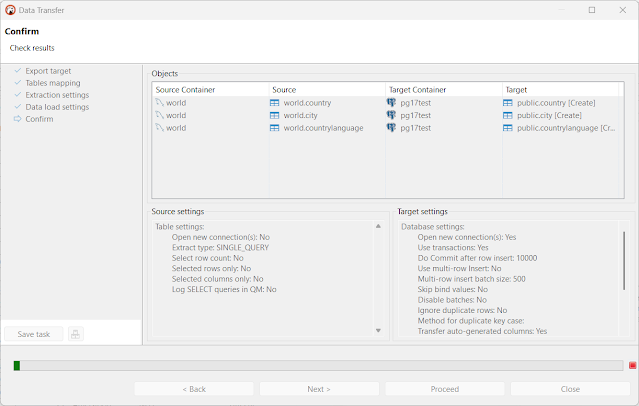Click the task save icon next to Save task
Image resolution: width=639 pixels, height=406 pixels.
pyautogui.click(x=75, y=334)
